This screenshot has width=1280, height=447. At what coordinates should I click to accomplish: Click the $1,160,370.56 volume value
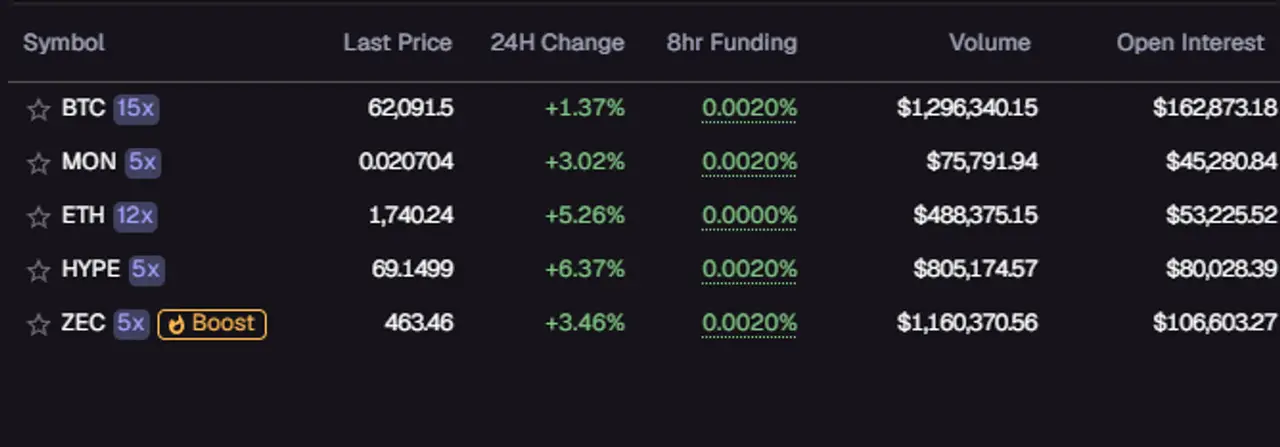967,324
